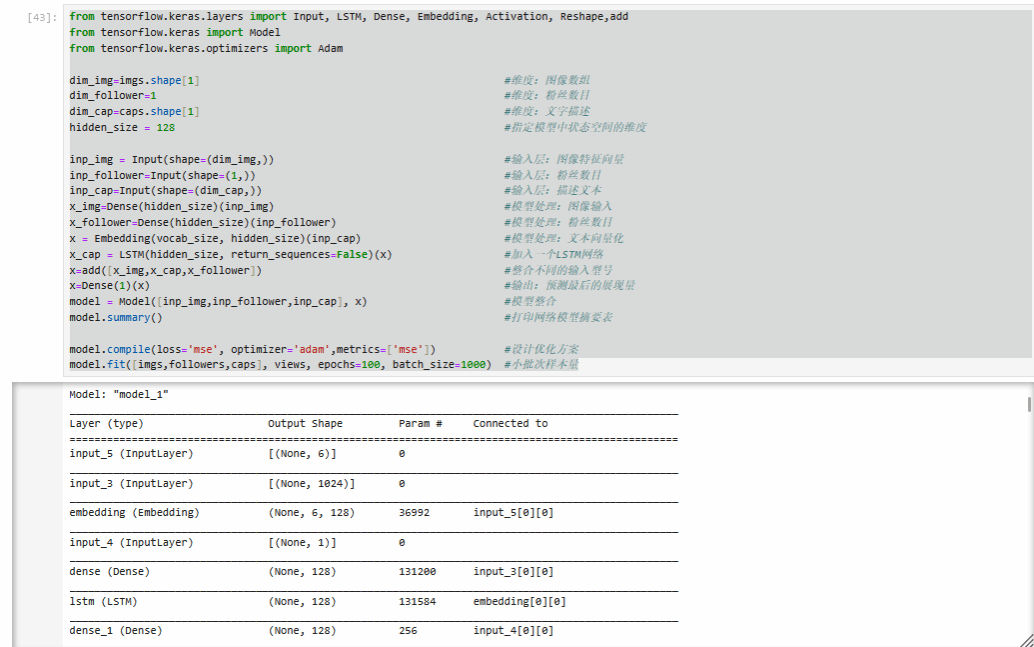Click the '#加入一个LSTM网络' comment
Image resolution: width=1034 pixels, height=647 pixels.
click(x=554, y=255)
